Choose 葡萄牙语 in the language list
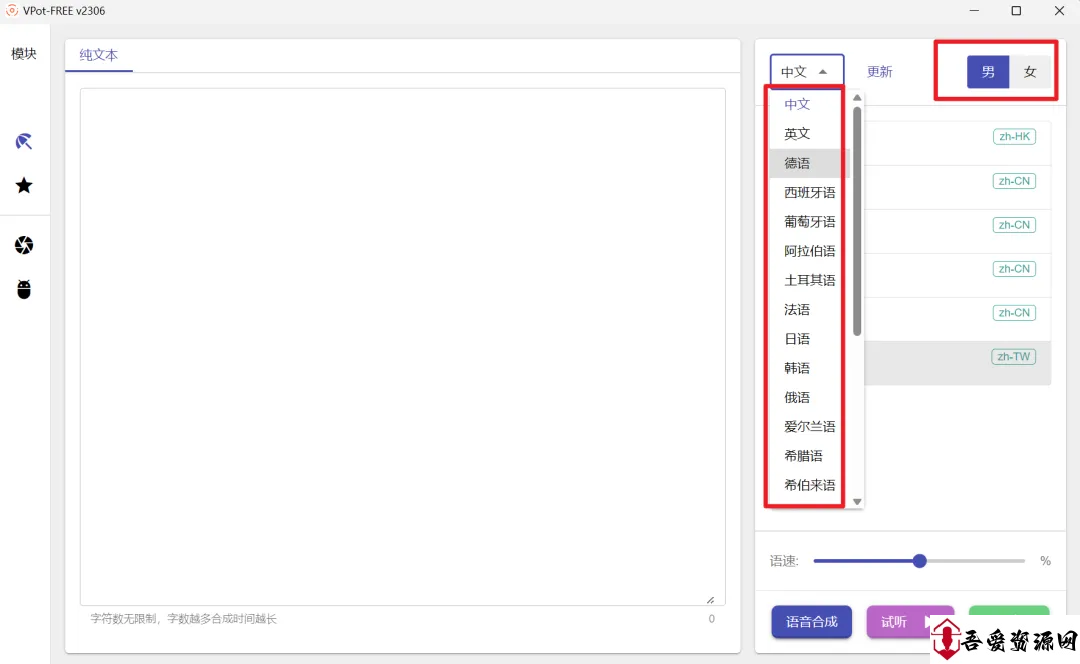The width and height of the screenshot is (1080, 664). tap(809, 222)
